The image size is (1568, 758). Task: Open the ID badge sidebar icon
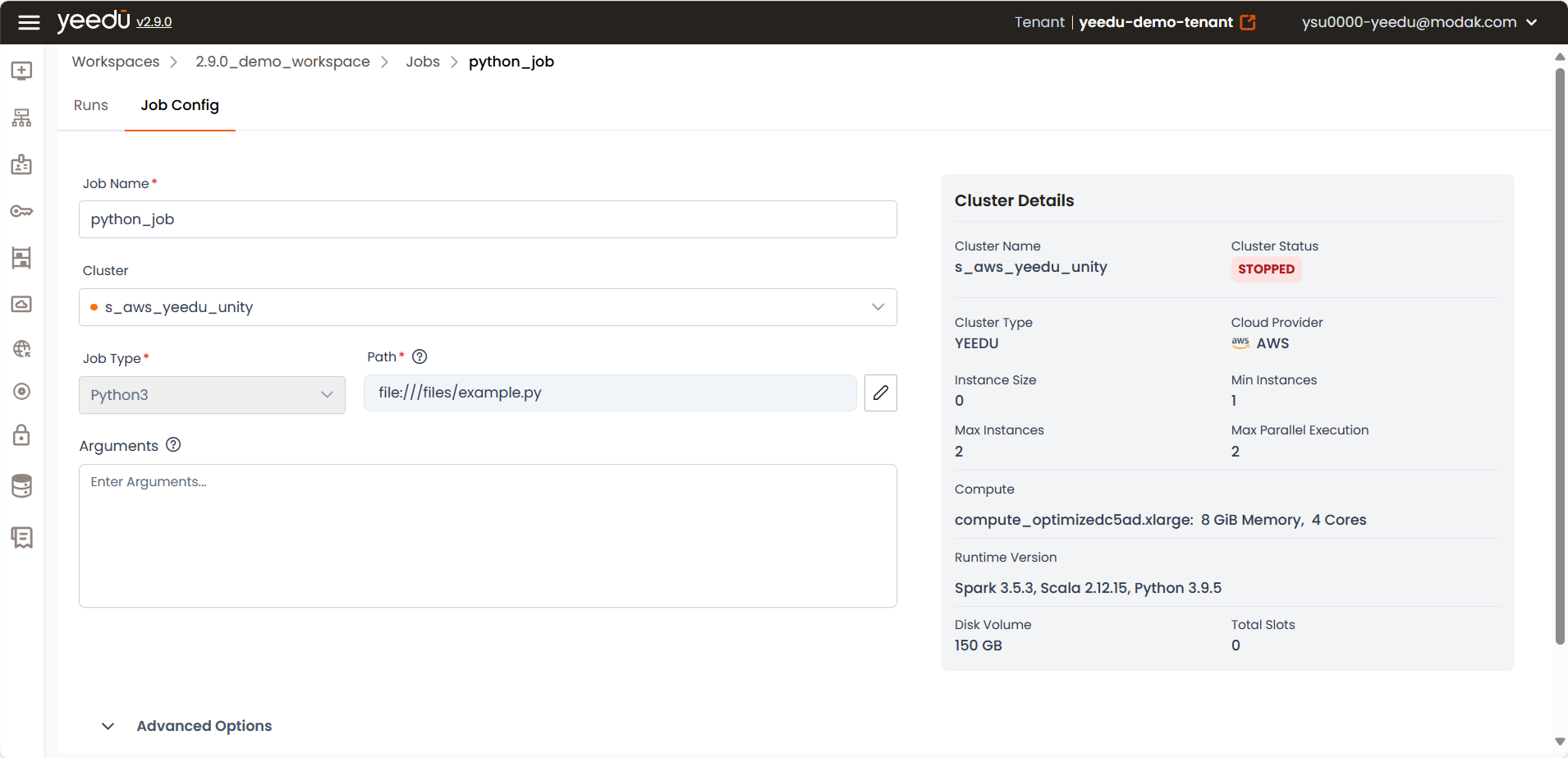click(x=22, y=164)
